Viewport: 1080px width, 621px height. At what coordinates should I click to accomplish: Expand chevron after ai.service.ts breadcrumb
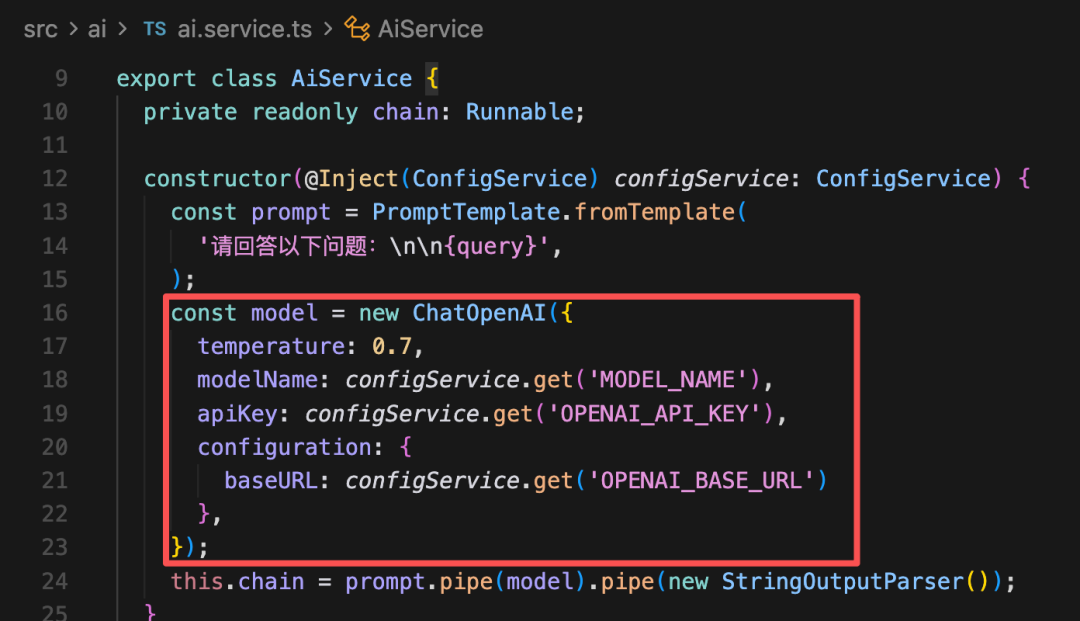328,29
